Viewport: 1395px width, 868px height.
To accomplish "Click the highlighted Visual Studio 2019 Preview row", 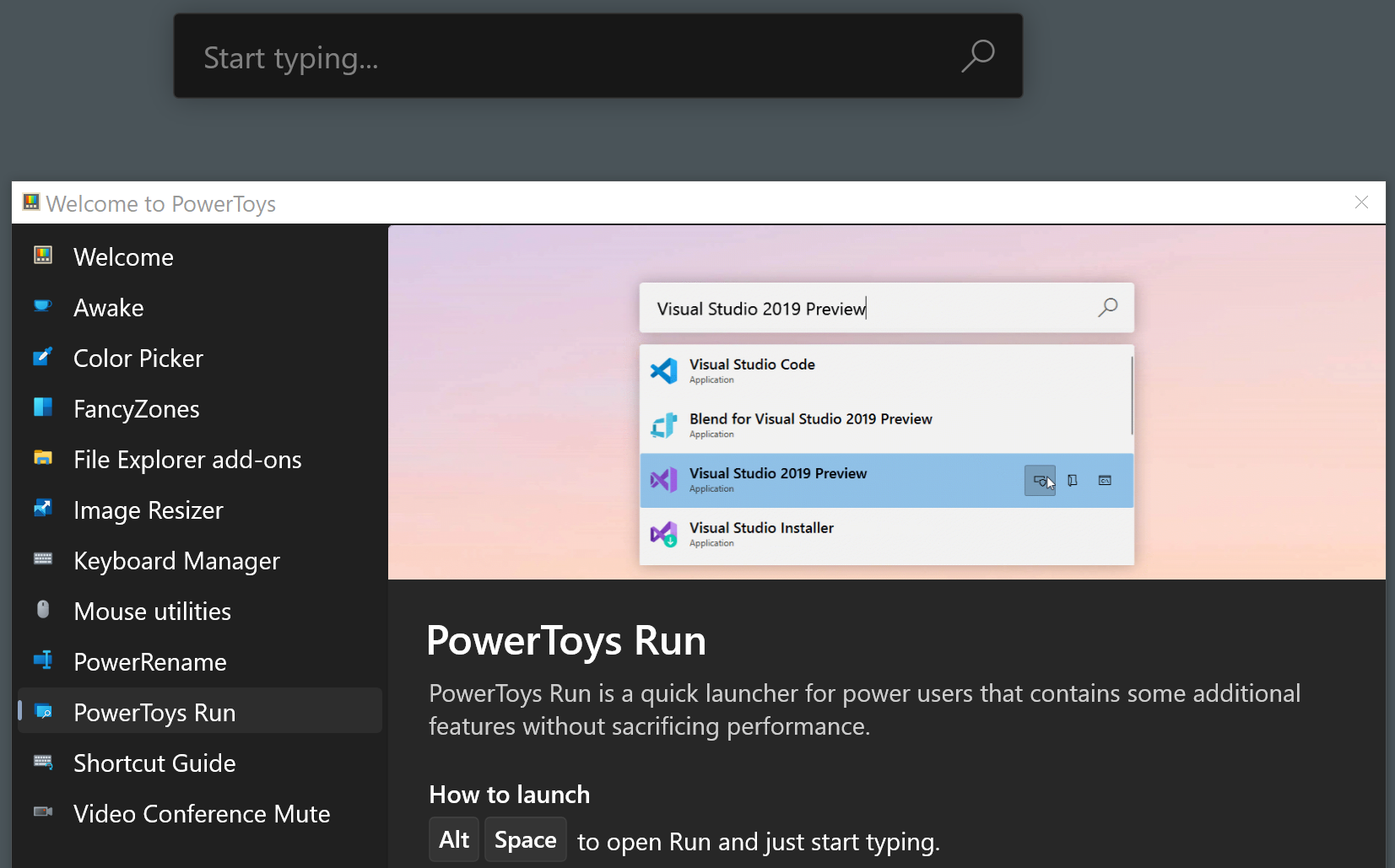I will (887, 480).
